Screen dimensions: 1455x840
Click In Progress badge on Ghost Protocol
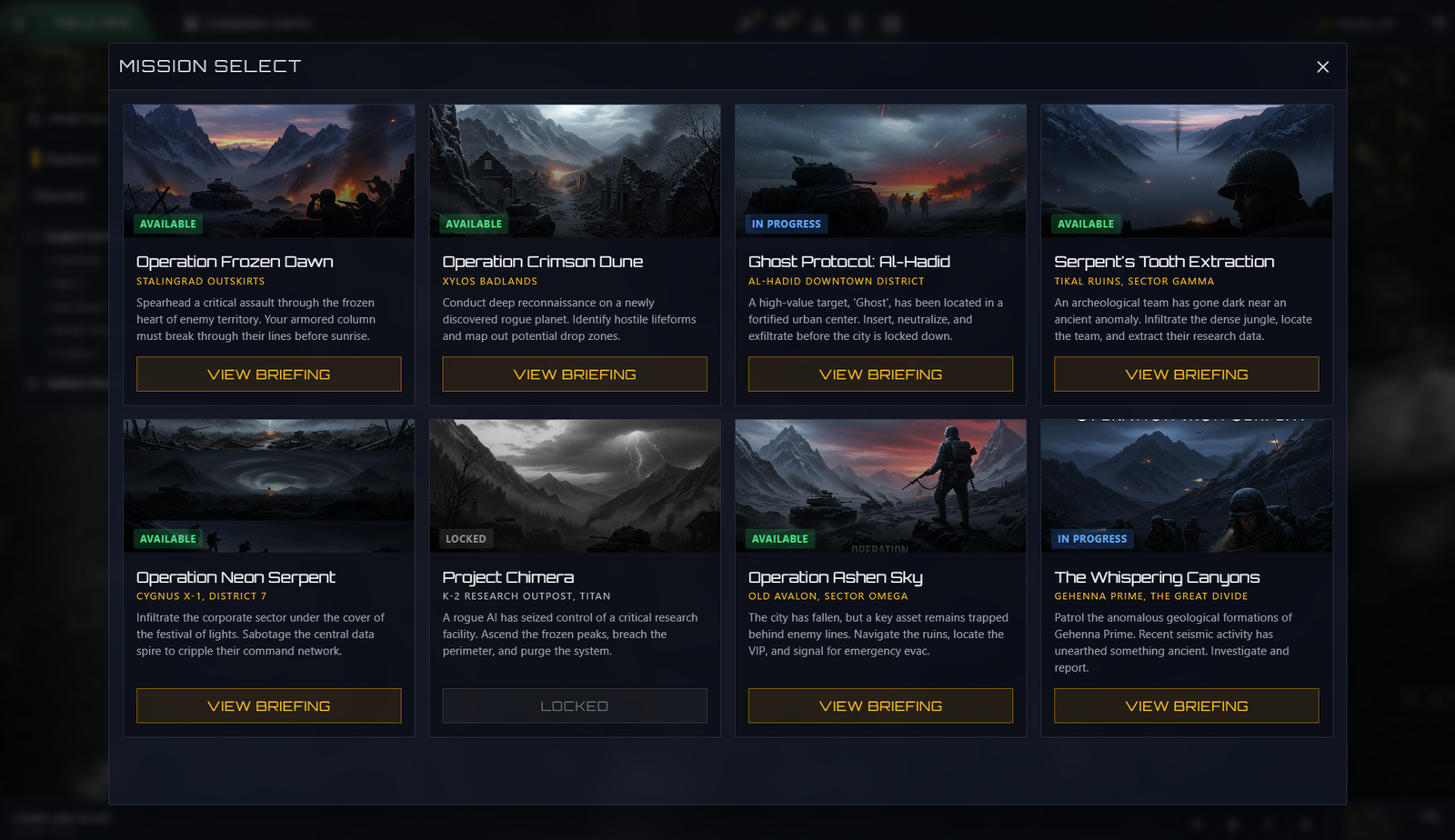click(x=786, y=225)
